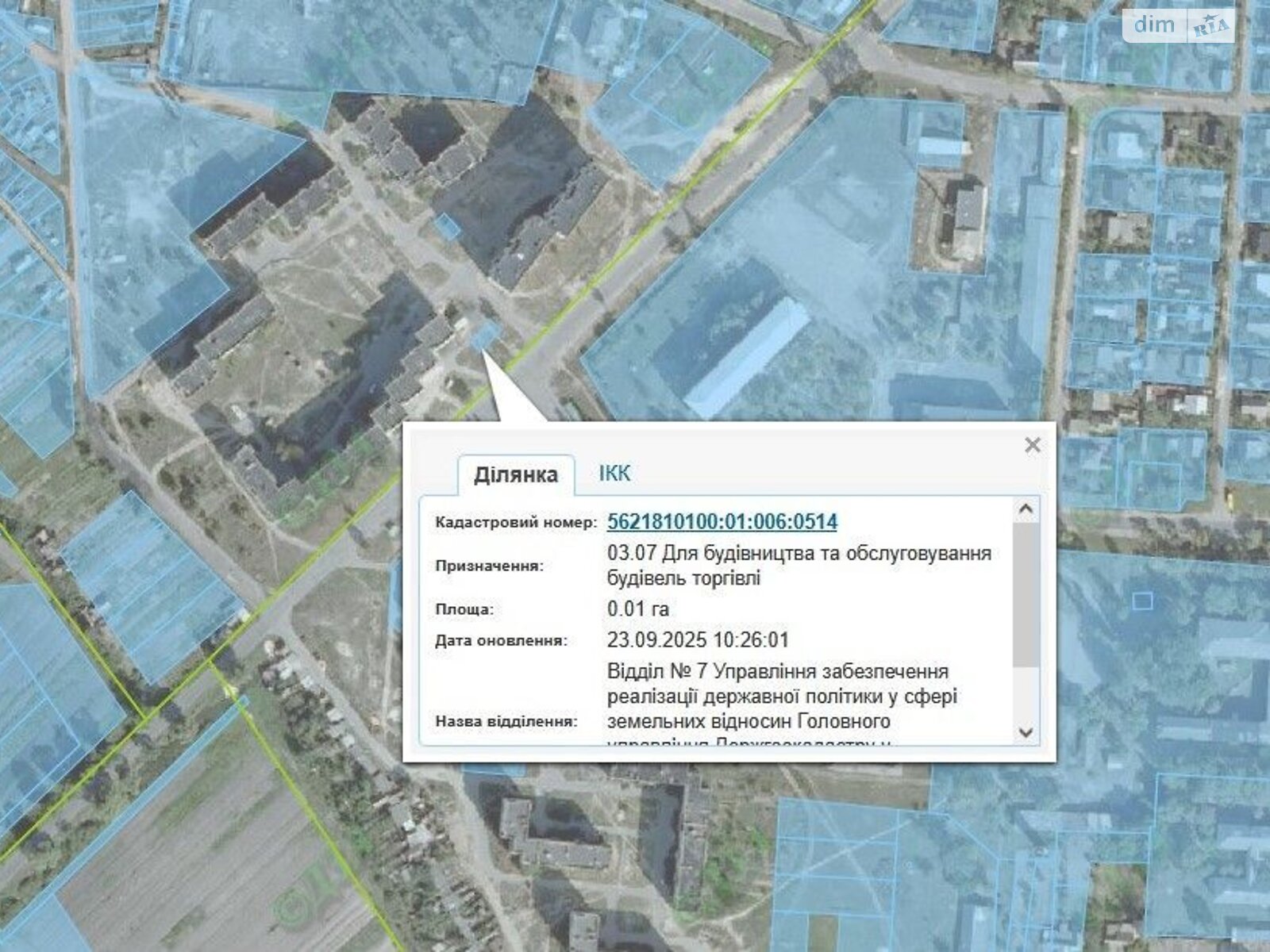This screenshot has height=952, width=1270.
Task: Close the parcel information popup
Action: click(x=1033, y=445)
